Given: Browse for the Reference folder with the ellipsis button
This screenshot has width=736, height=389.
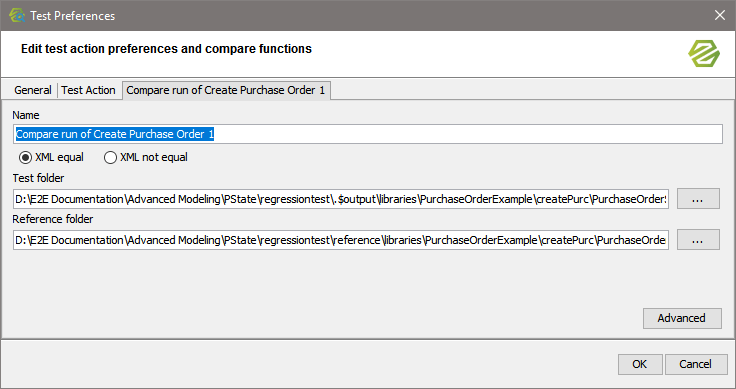Looking at the screenshot, I should coord(698,240).
